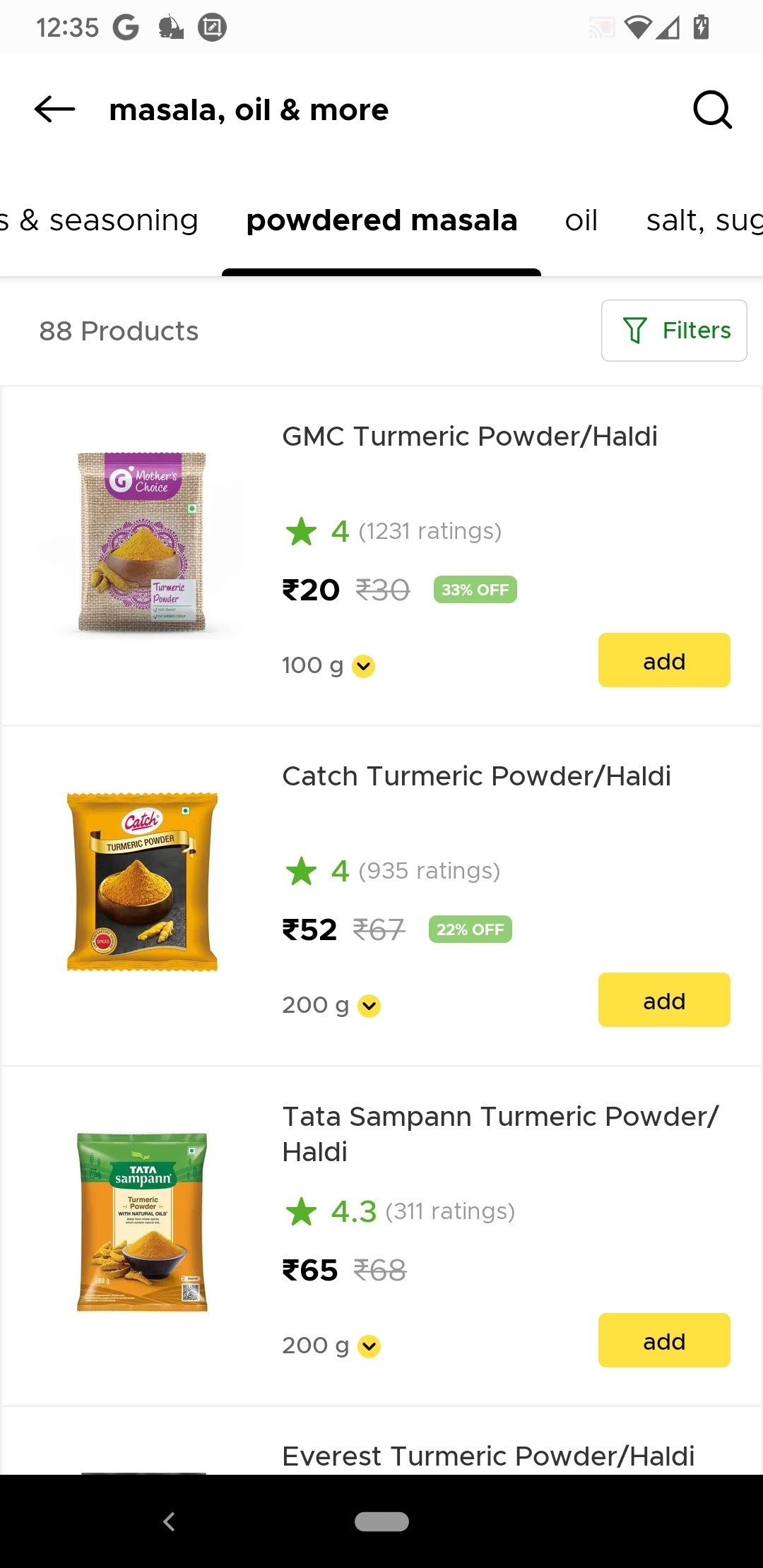Switch to the oil tab
The width and height of the screenshot is (763, 1568).
pyautogui.click(x=581, y=220)
